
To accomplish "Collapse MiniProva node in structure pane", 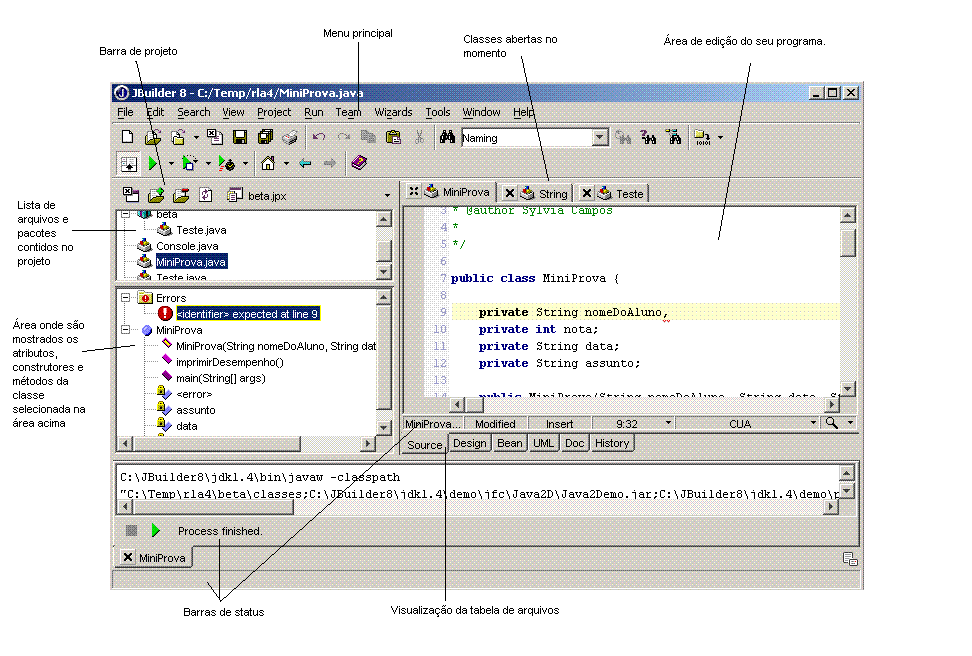I will point(126,330).
